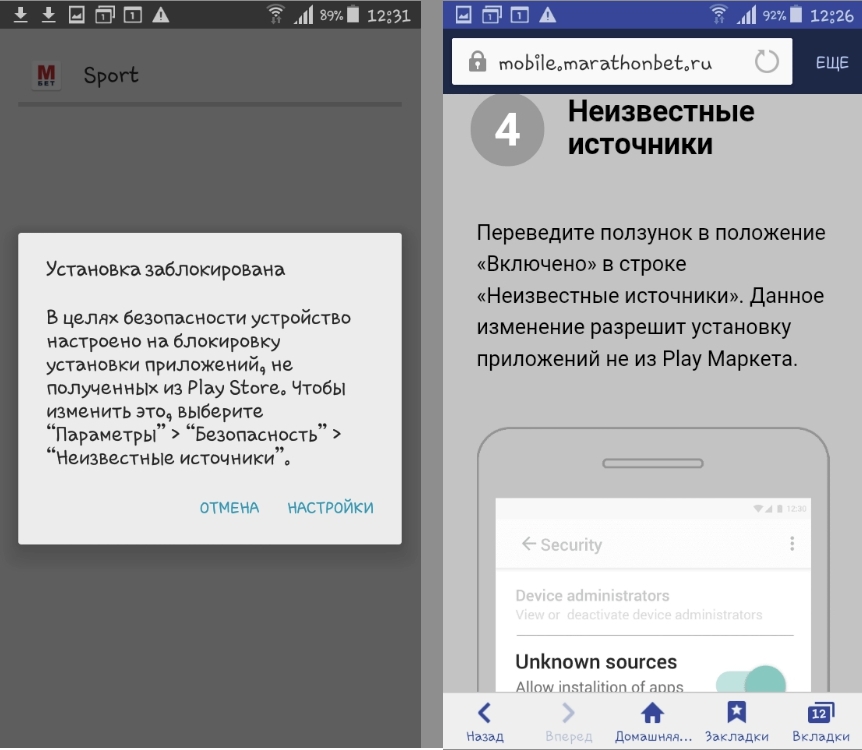Tap second download icon in left status bar
862x750 pixels.
48,15
